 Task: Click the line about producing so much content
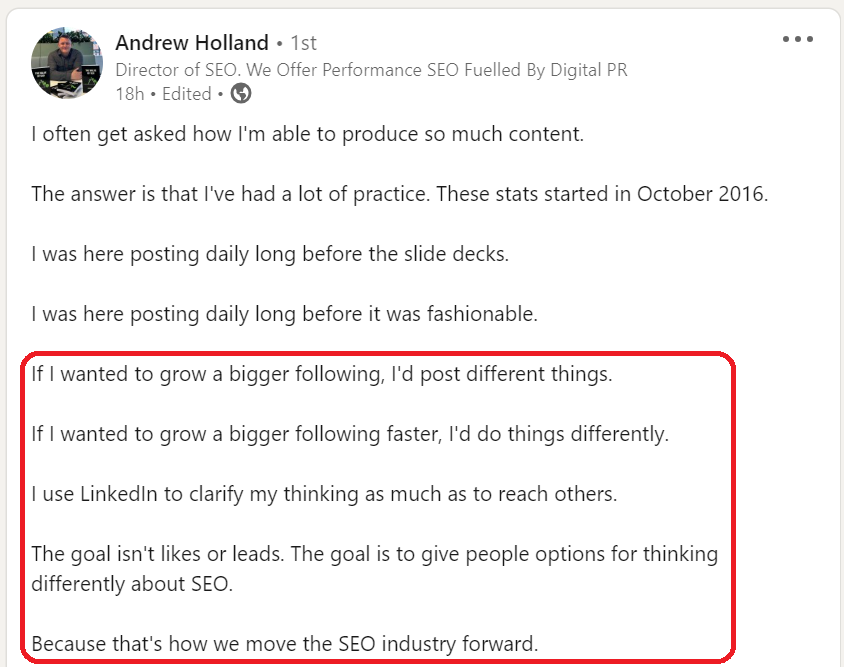tap(307, 134)
